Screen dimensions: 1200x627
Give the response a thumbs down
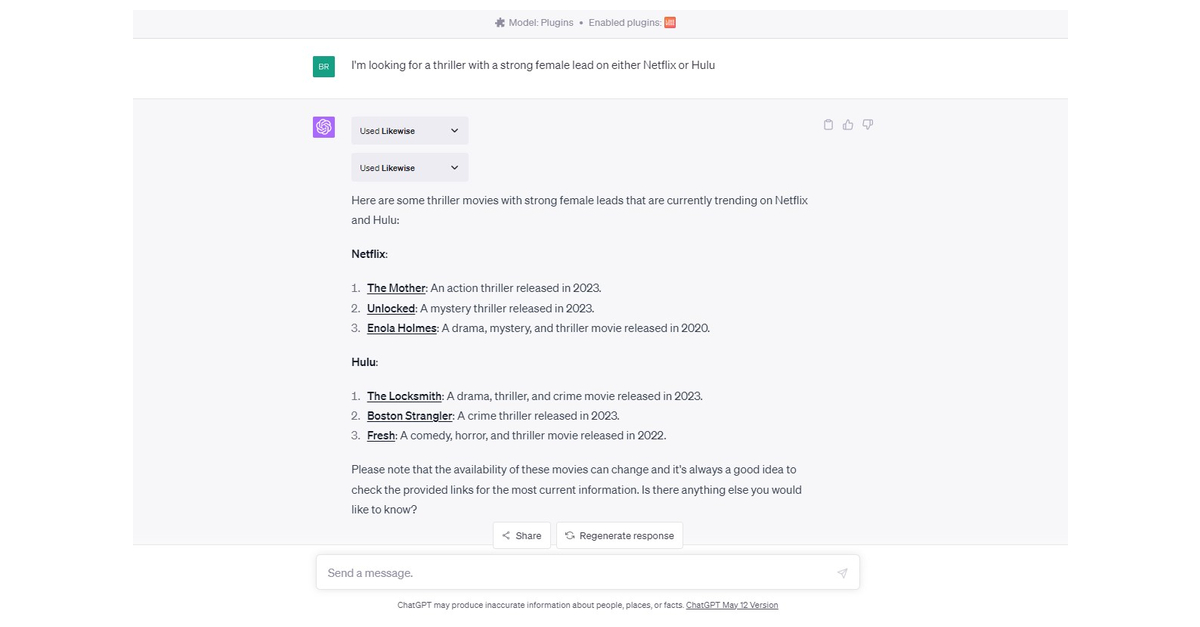(867, 124)
